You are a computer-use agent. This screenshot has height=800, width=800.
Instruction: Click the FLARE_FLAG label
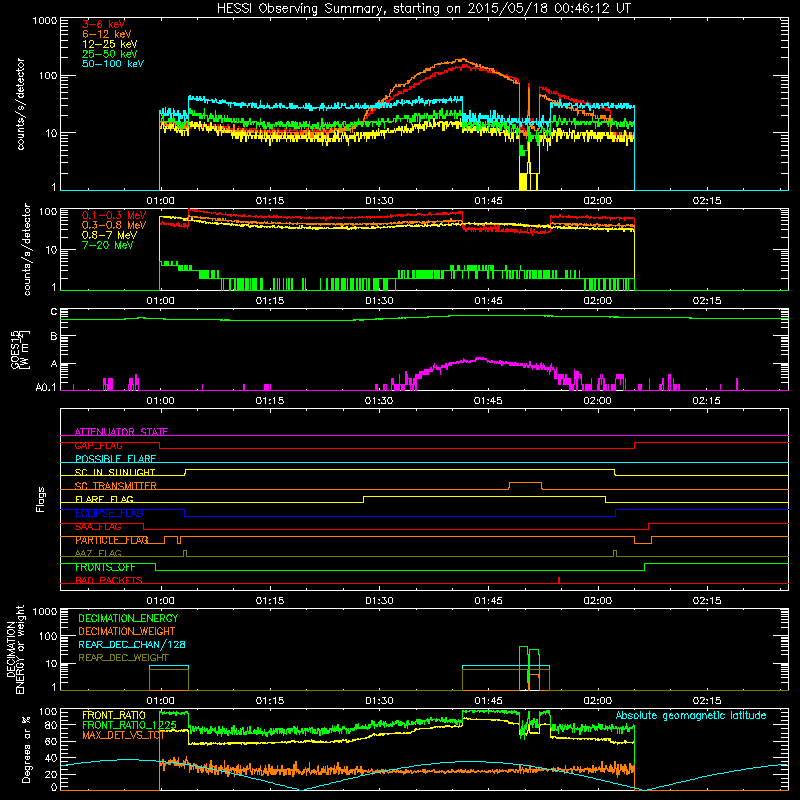click(x=104, y=499)
